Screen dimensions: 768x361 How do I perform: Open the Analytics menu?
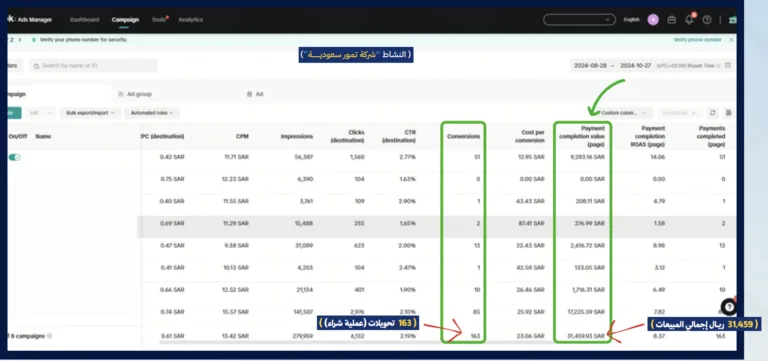[x=191, y=20]
